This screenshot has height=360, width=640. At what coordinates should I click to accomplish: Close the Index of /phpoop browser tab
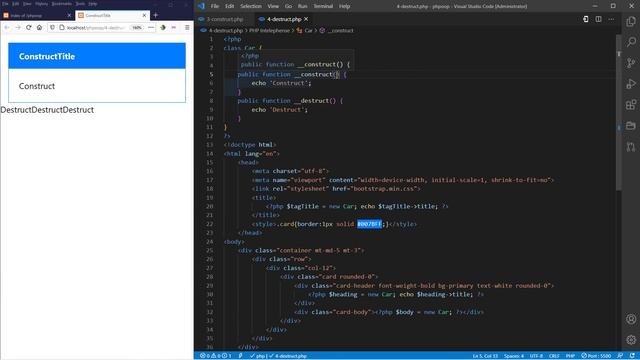69,15
